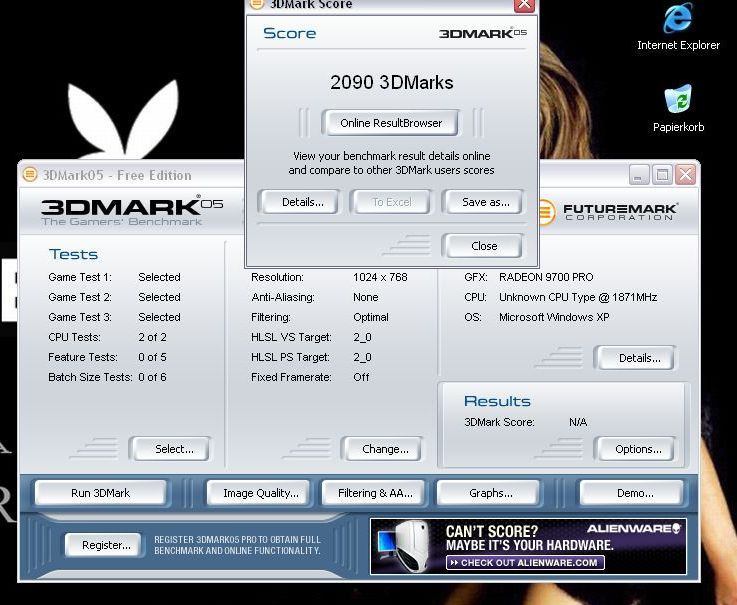
Task: Click CPU Tests 2 of 2 value
Action: point(152,337)
